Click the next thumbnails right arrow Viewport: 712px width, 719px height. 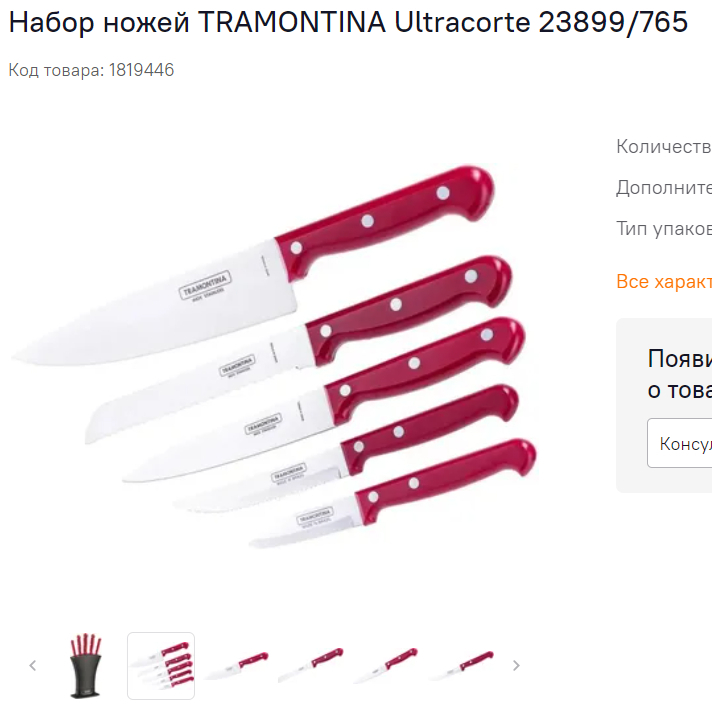pyautogui.click(x=516, y=665)
